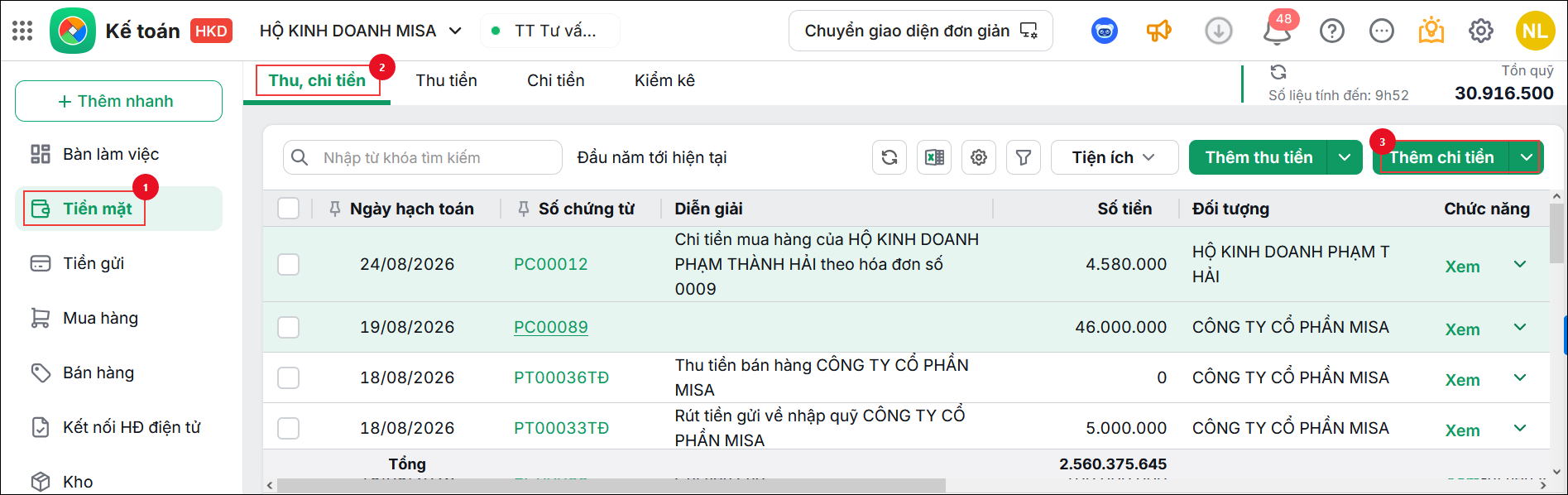Click the megaphone announcements icon
Viewport: 1568px width, 495px height.
[1158, 31]
